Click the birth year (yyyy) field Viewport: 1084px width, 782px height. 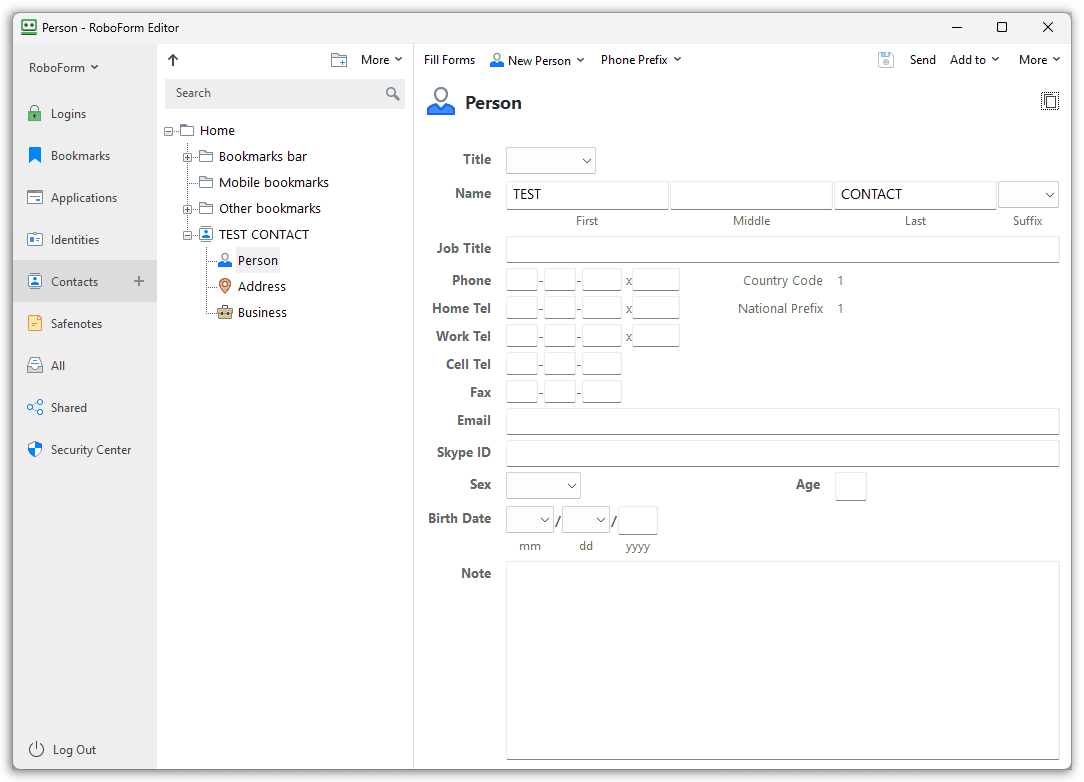[x=637, y=520]
